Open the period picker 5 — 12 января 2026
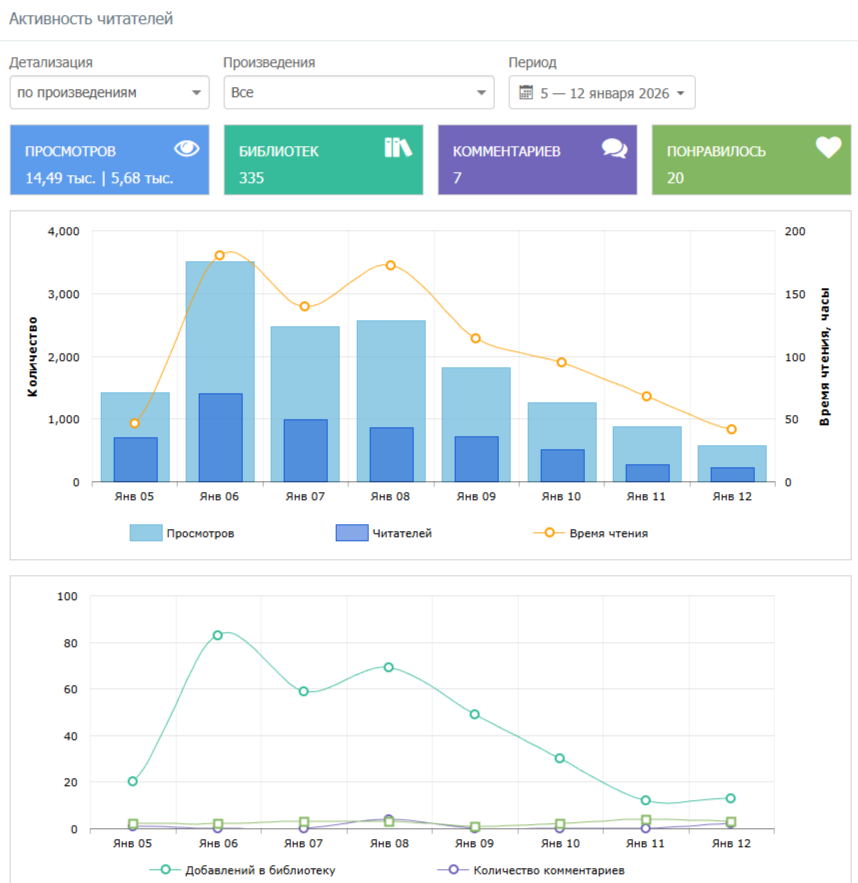The width and height of the screenshot is (858, 883). [x=602, y=93]
